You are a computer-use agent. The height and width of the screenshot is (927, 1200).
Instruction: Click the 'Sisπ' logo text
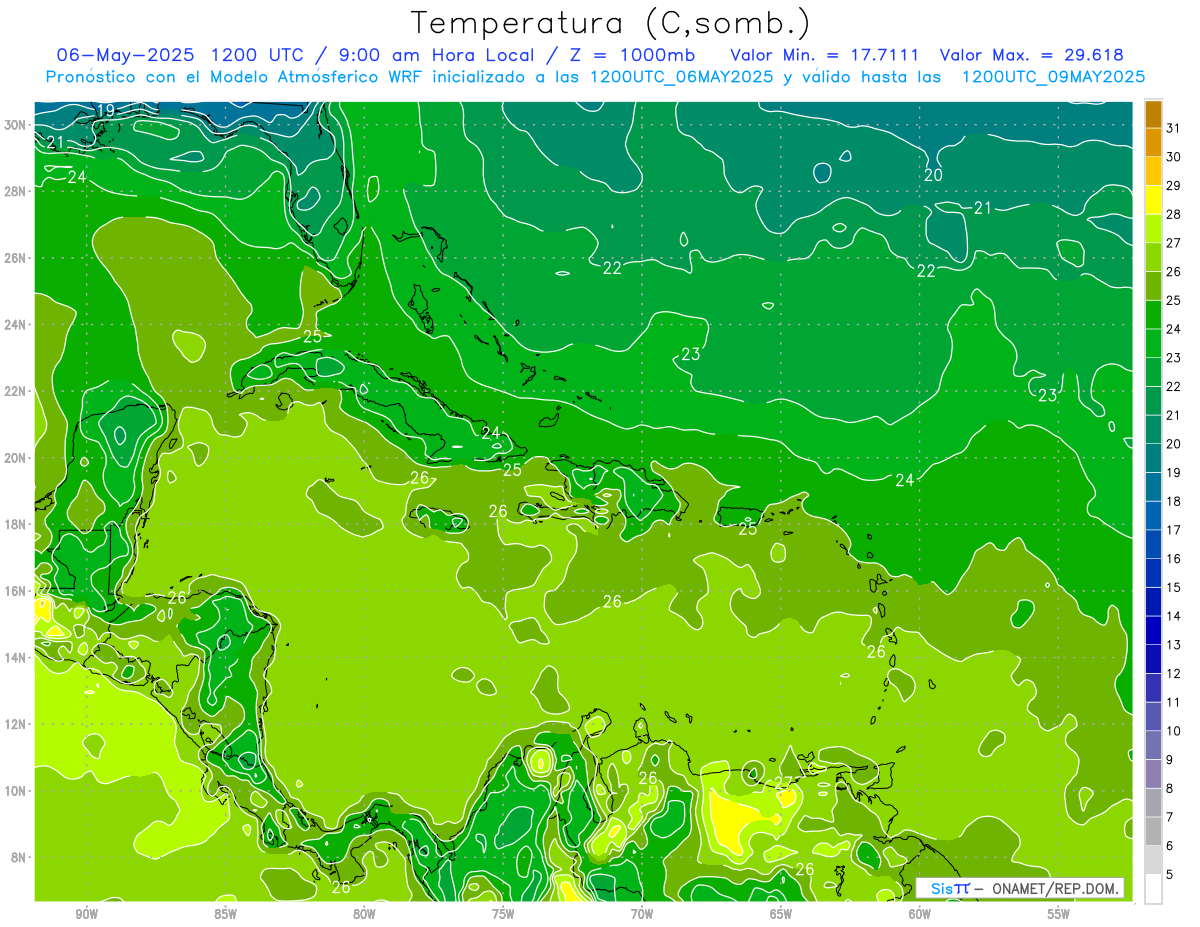(949, 888)
